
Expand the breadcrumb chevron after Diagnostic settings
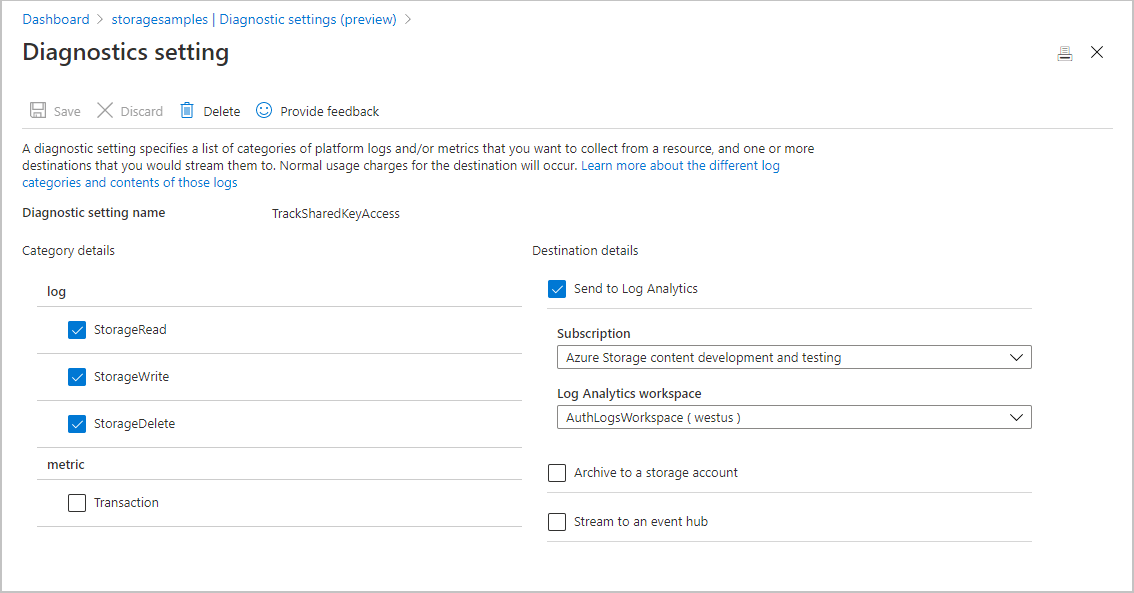click(x=407, y=18)
